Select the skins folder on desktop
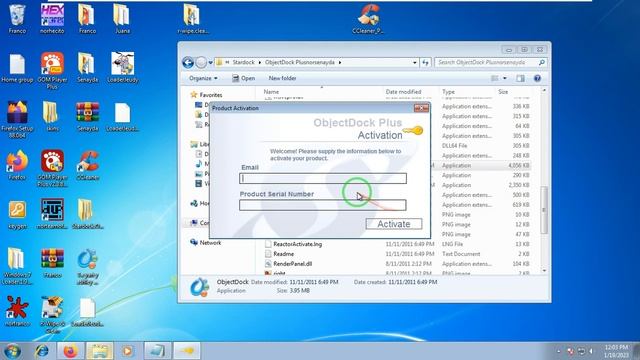Viewport: 640px width, 360px height. pos(52,117)
